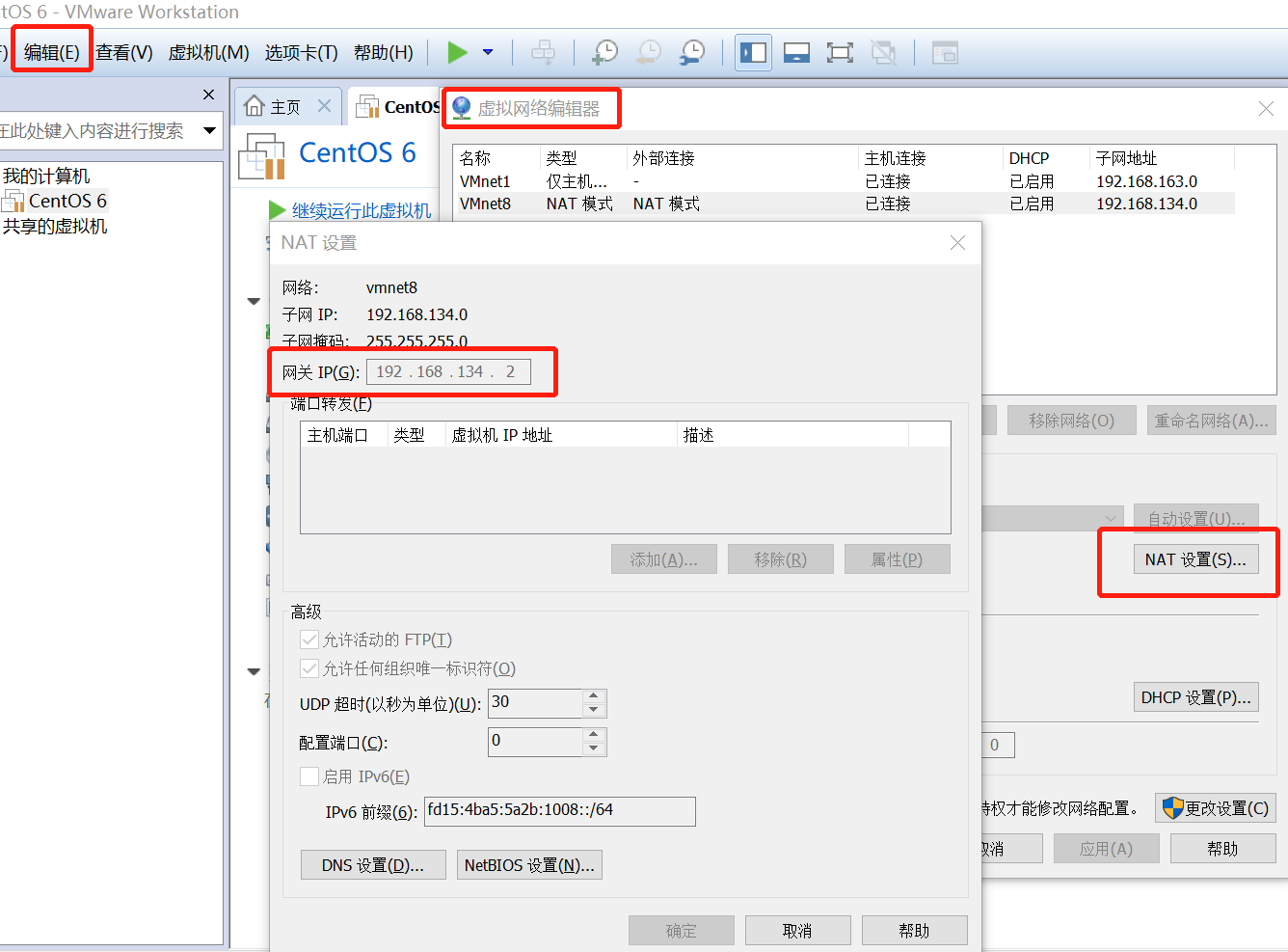Click the large CentOS 6 VM icon
1288x952 pixels.
click(262, 156)
